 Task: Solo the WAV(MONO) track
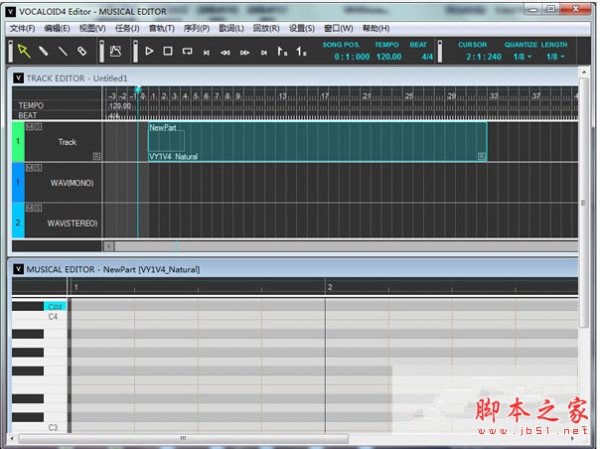pos(38,168)
